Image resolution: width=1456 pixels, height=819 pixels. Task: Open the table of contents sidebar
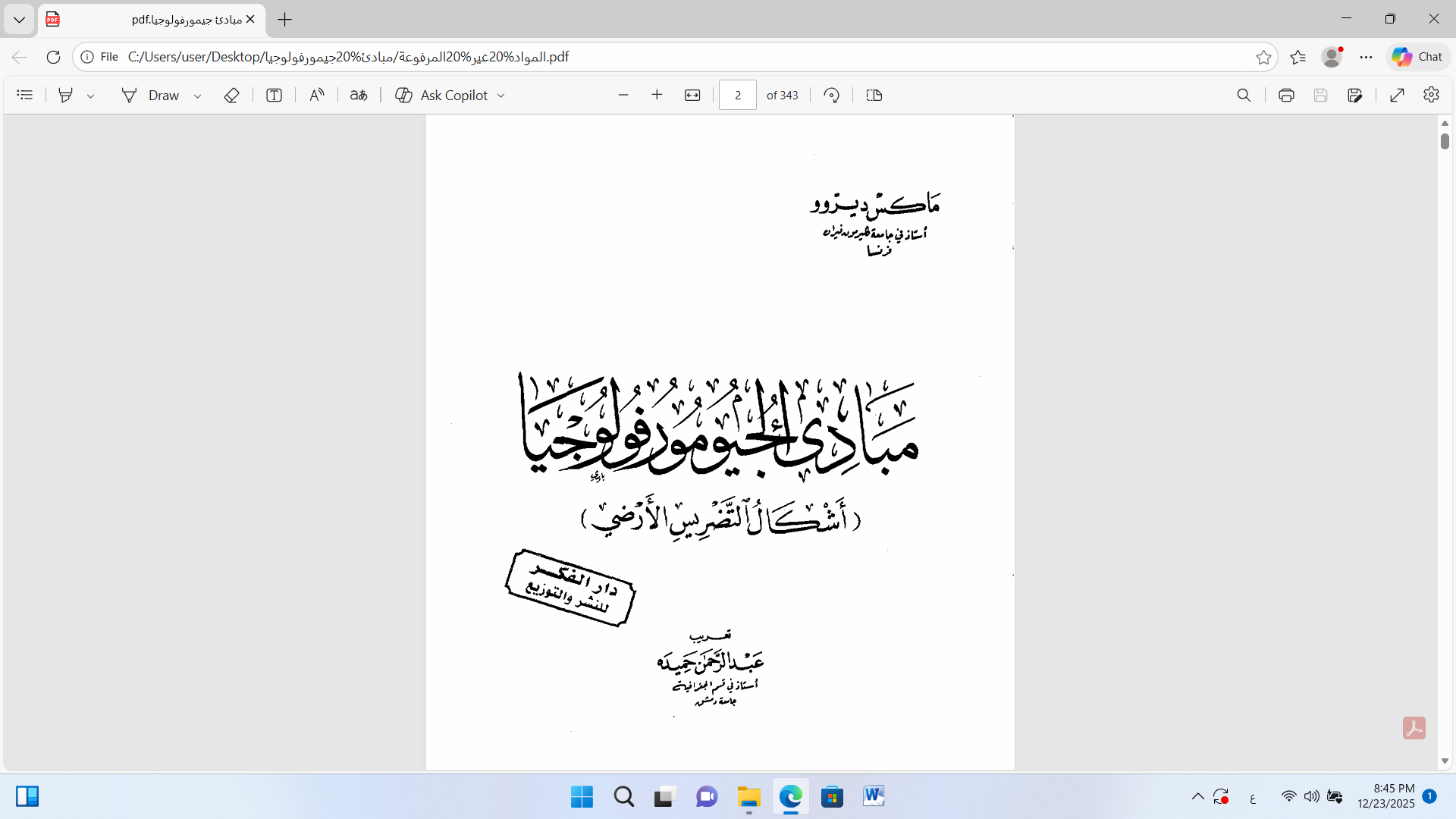click(x=25, y=95)
